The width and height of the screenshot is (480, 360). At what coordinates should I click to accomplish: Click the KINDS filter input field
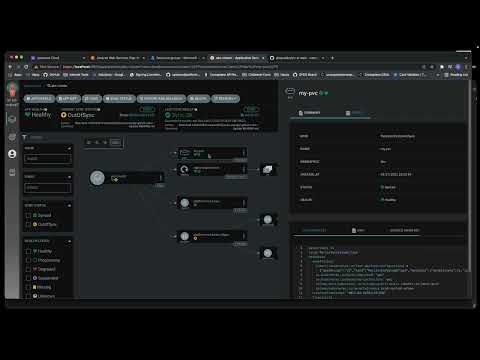coord(48,188)
